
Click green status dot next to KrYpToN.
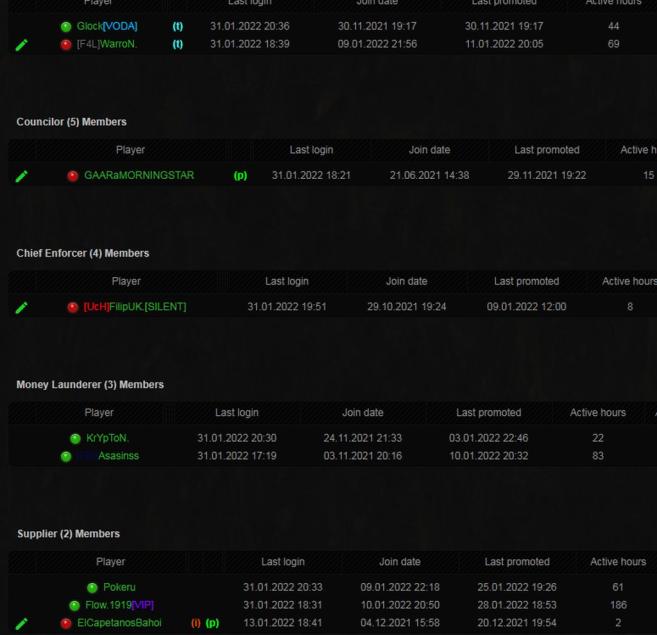(75, 439)
